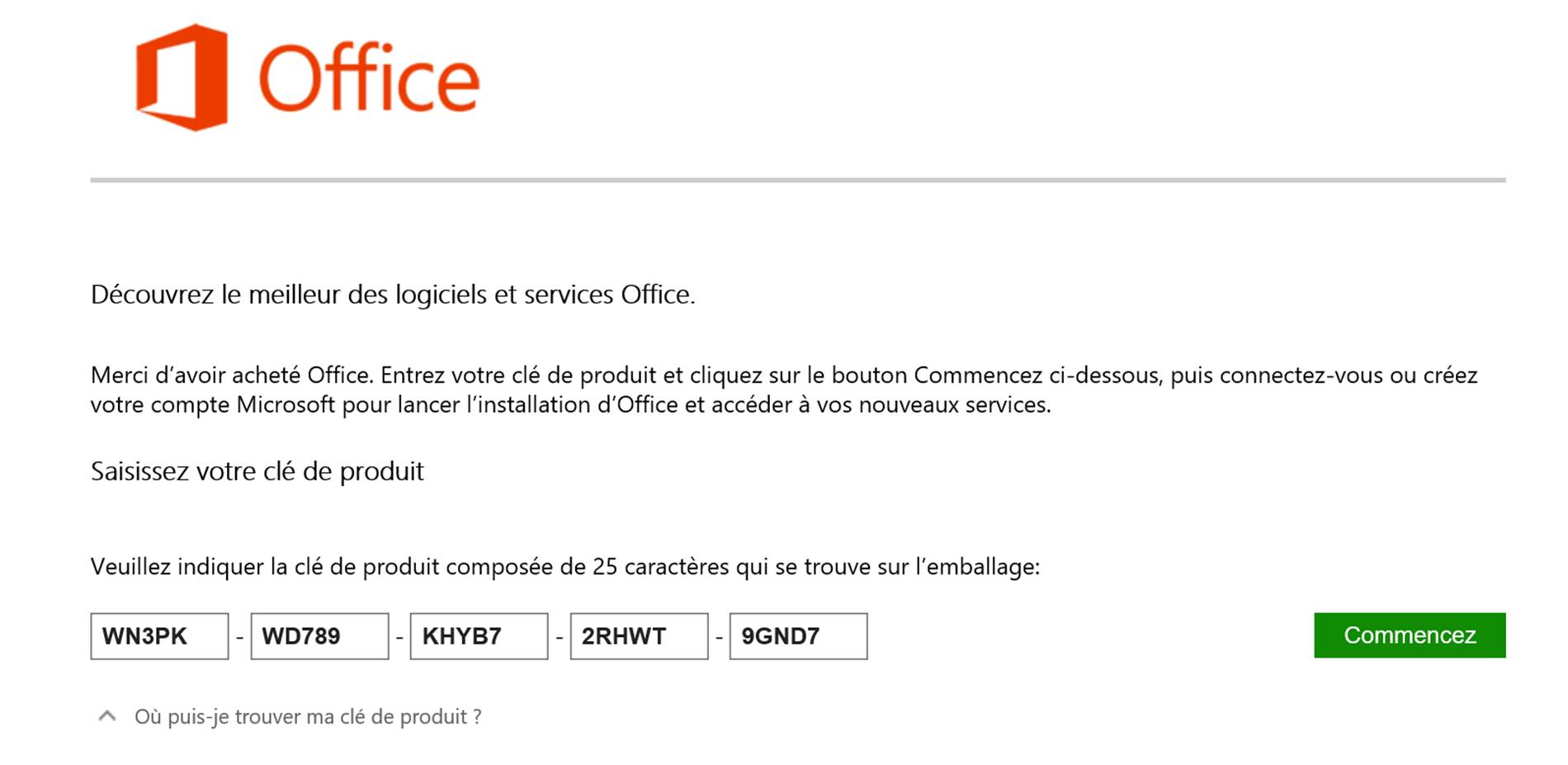The image size is (1568, 765).
Task: Select the first key field containing WN3PK
Action: pos(159,636)
